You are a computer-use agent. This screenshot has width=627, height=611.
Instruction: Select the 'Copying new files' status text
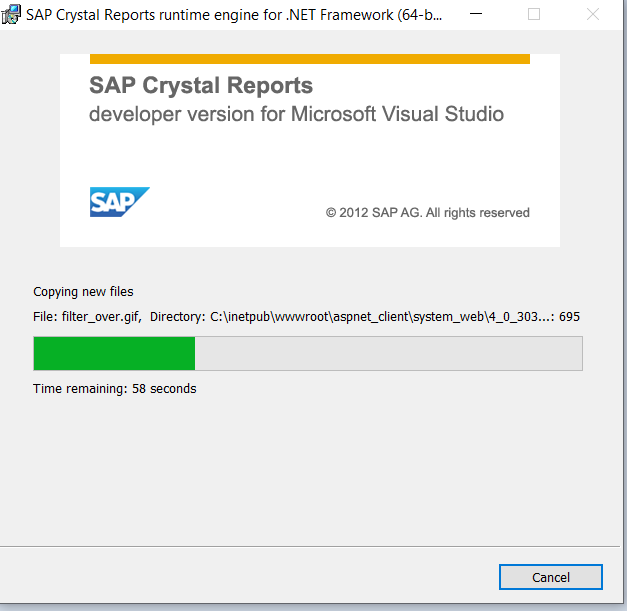(x=83, y=292)
